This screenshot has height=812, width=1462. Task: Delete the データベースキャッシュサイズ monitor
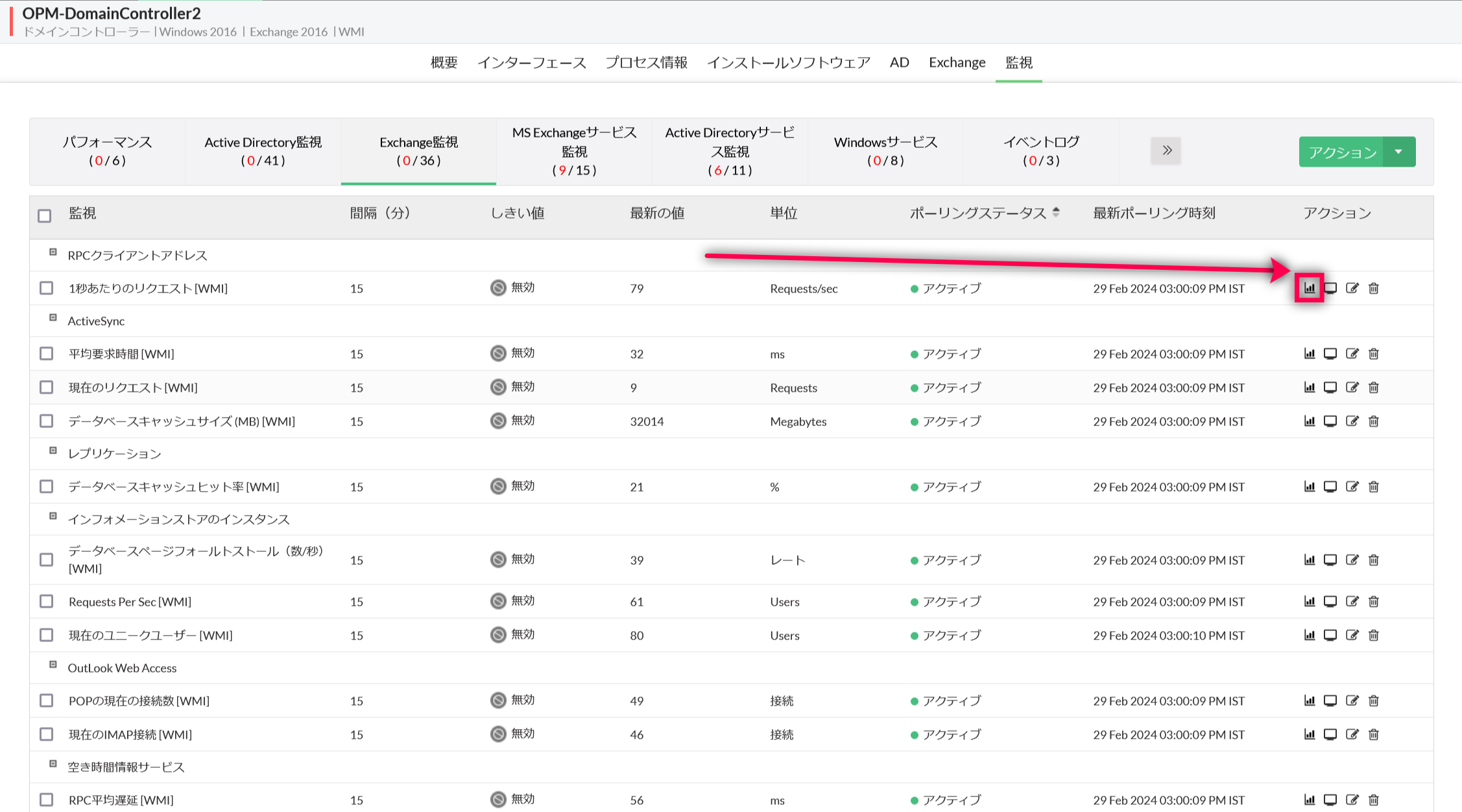[x=1374, y=421]
